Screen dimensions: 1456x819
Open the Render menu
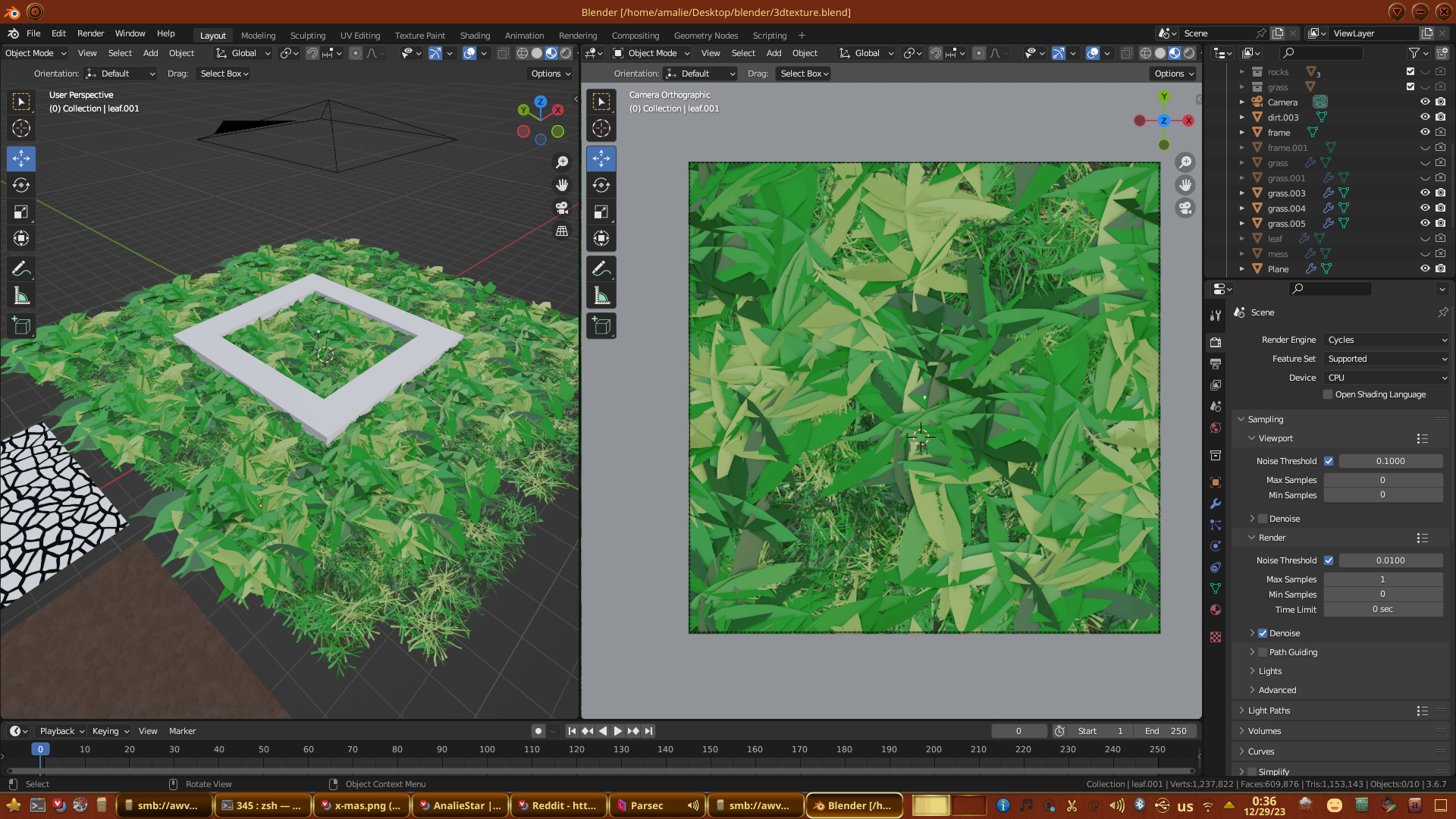(90, 33)
